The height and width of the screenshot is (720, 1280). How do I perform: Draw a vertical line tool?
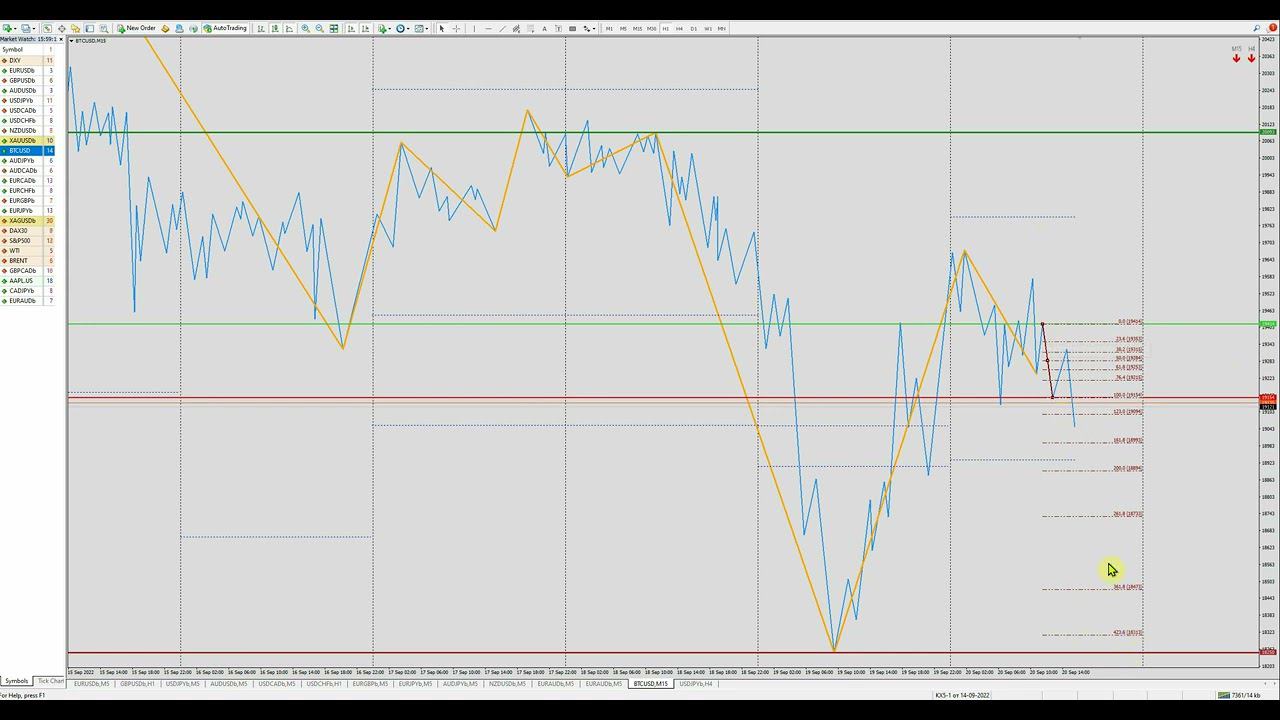click(x=475, y=28)
